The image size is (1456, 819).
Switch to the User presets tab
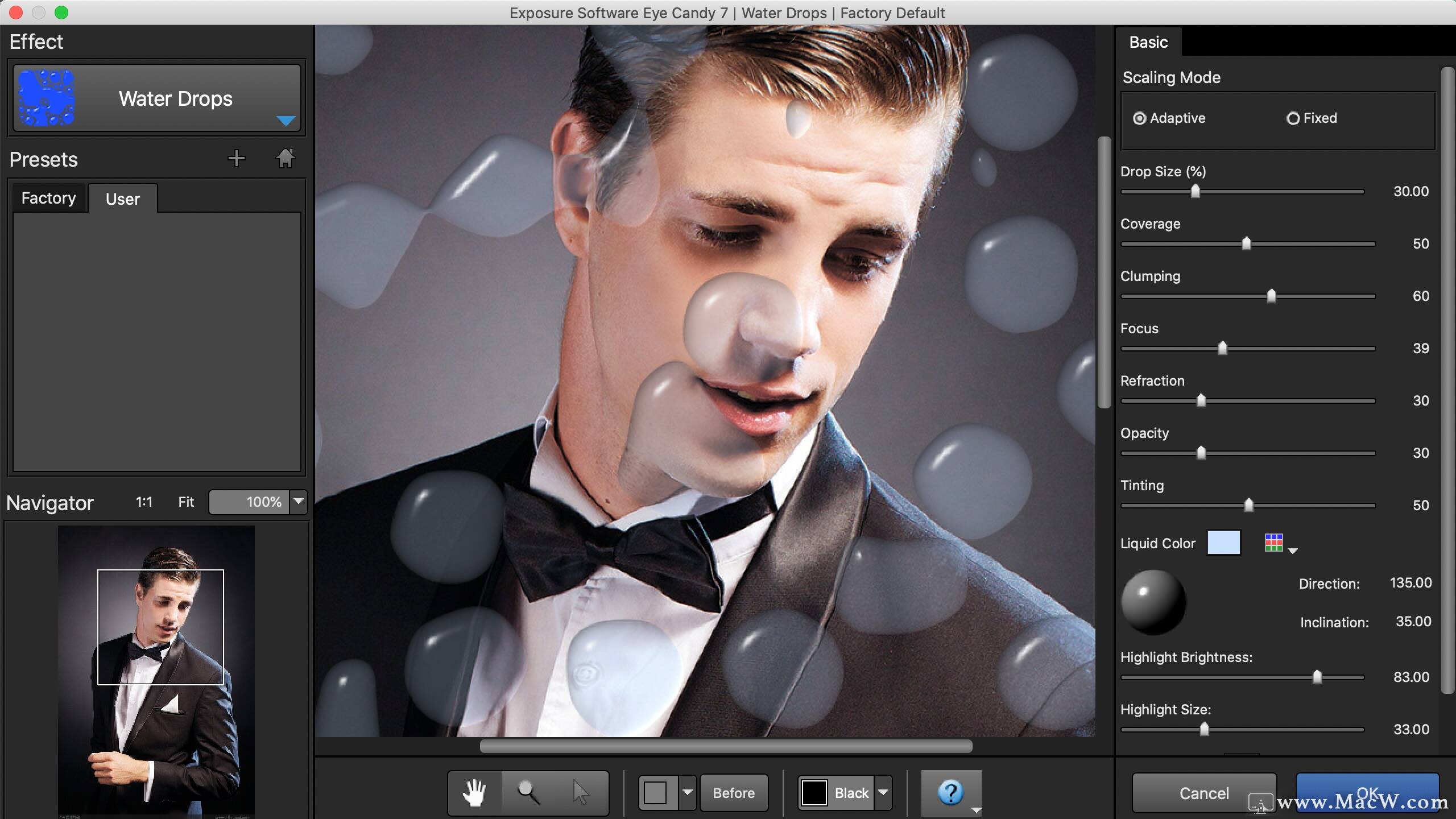pyautogui.click(x=122, y=199)
